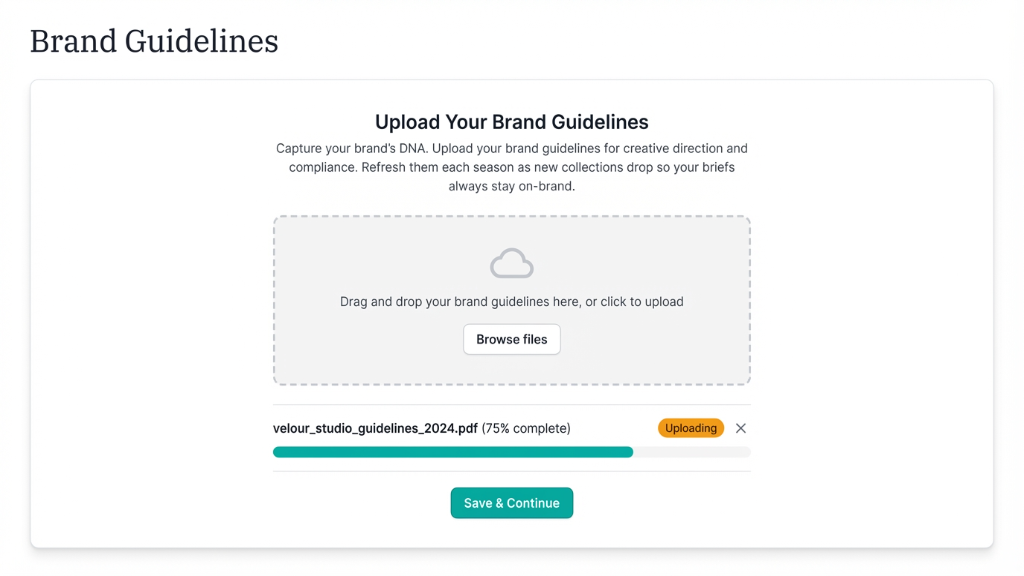Click the "click to upload" phrase in drop zone
The image size is (1024, 576).
click(x=642, y=301)
